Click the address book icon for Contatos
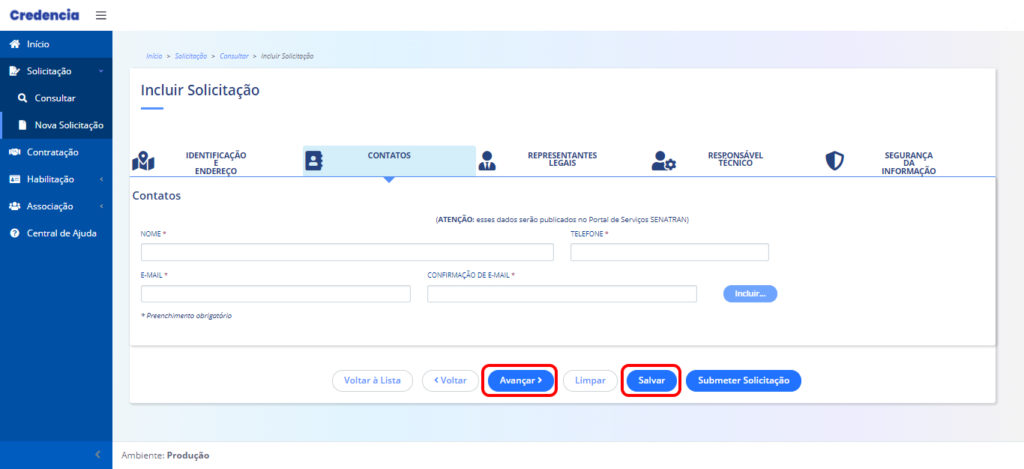 [x=315, y=161]
